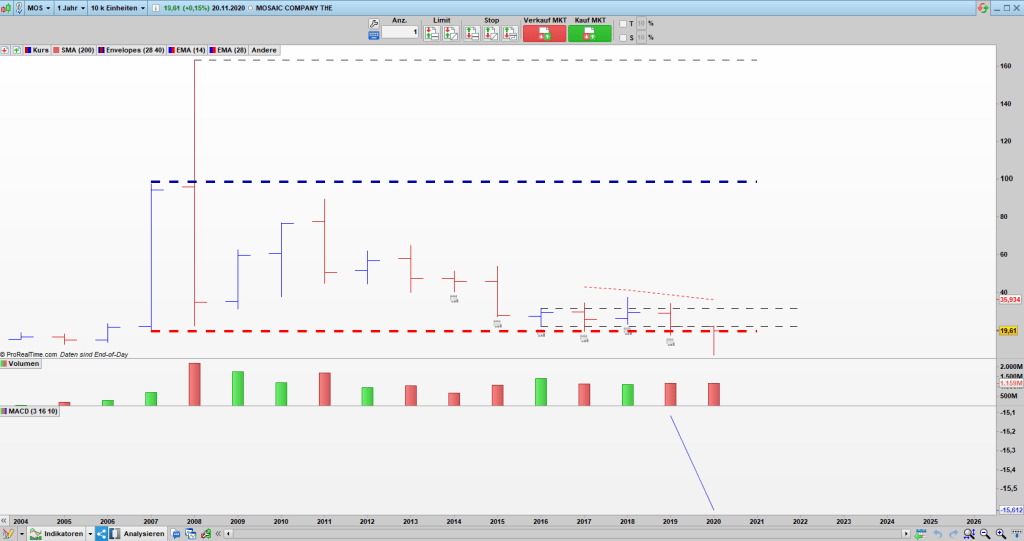The image size is (1024, 541).
Task: Open the MOS symbol dropdown
Action: click(x=38, y=8)
